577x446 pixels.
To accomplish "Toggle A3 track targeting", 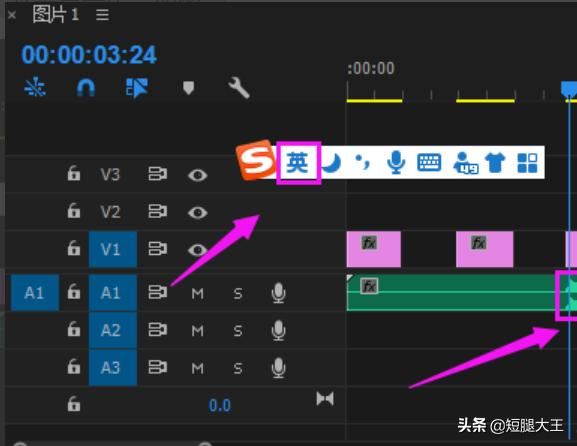I will [113, 368].
